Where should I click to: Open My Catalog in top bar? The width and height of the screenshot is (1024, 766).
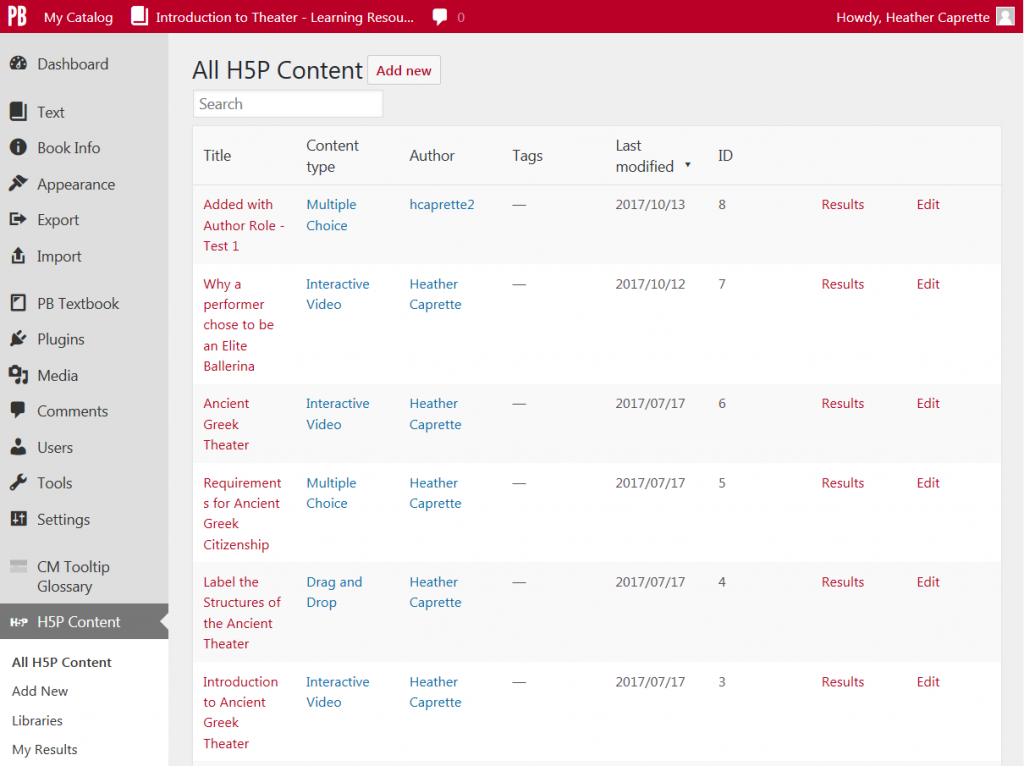[78, 17]
